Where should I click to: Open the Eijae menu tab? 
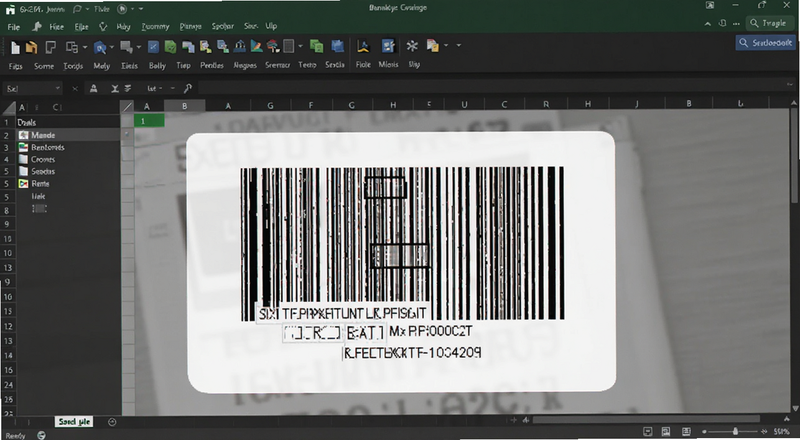(x=81, y=27)
